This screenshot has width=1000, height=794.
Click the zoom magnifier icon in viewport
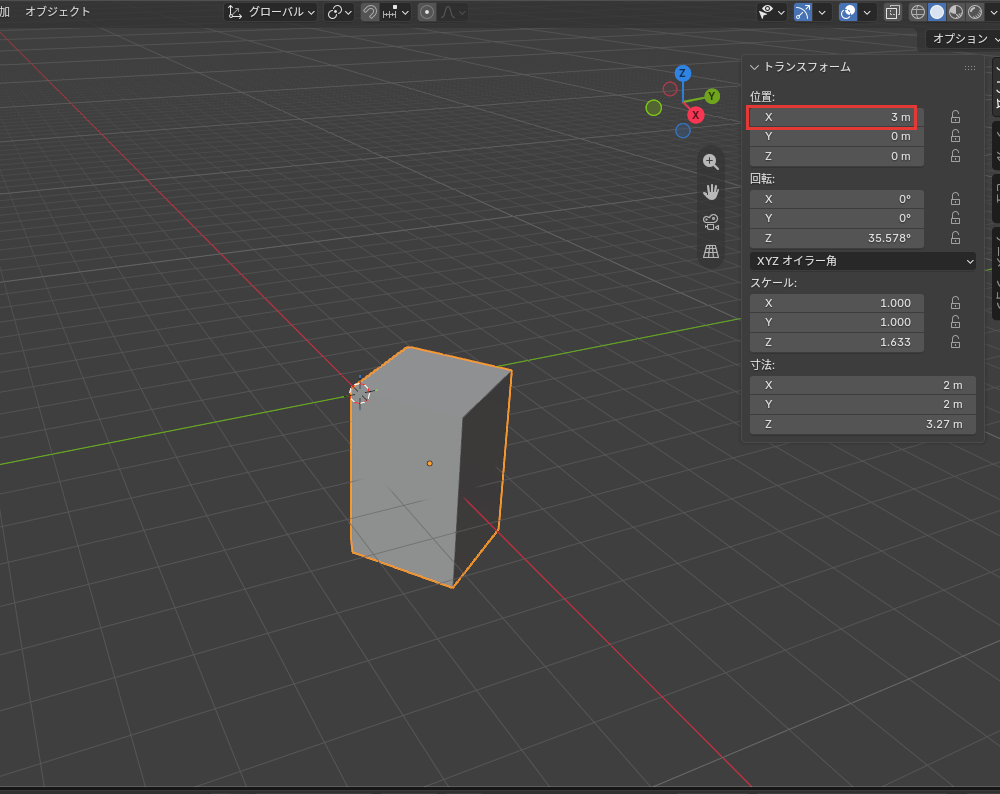coord(710,162)
